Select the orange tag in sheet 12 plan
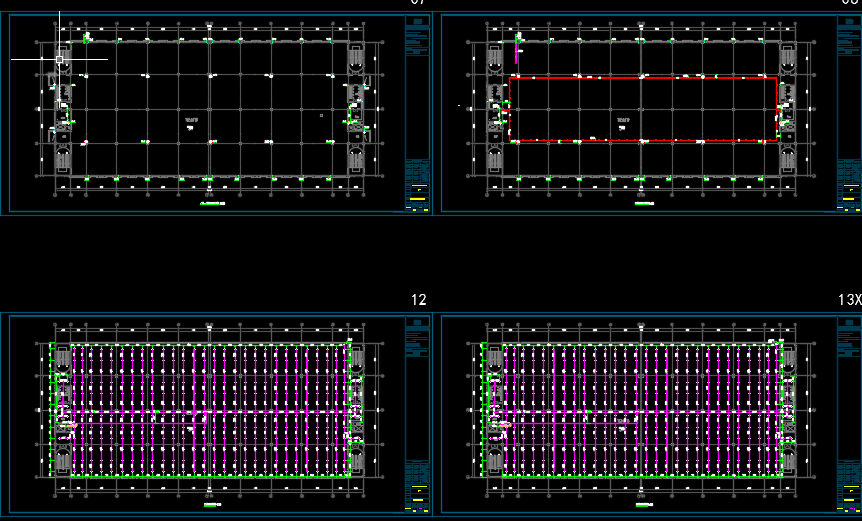The width and height of the screenshot is (862, 521). click(73, 424)
